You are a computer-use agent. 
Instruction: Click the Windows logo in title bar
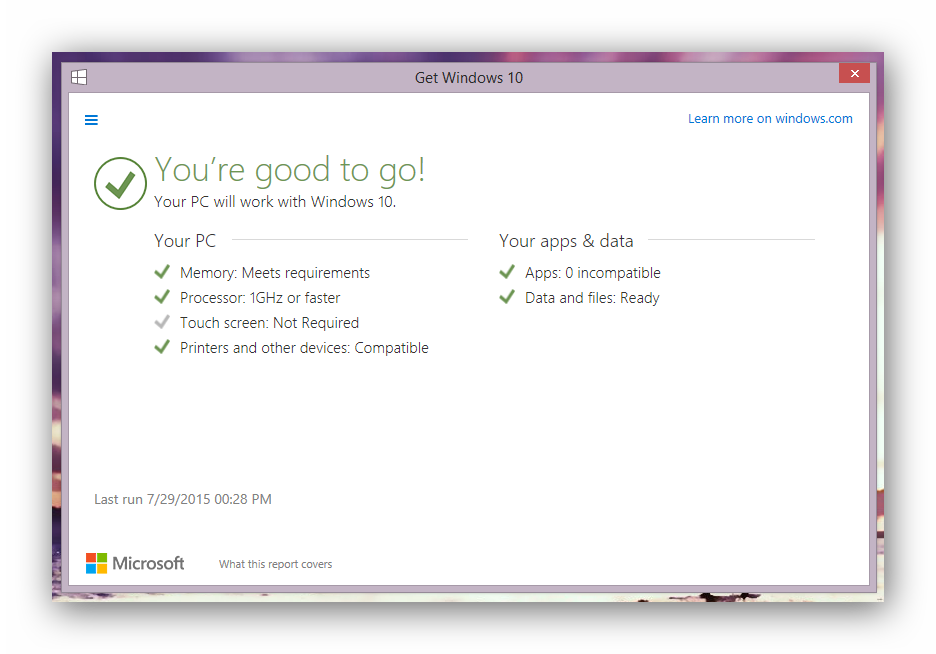(x=79, y=77)
